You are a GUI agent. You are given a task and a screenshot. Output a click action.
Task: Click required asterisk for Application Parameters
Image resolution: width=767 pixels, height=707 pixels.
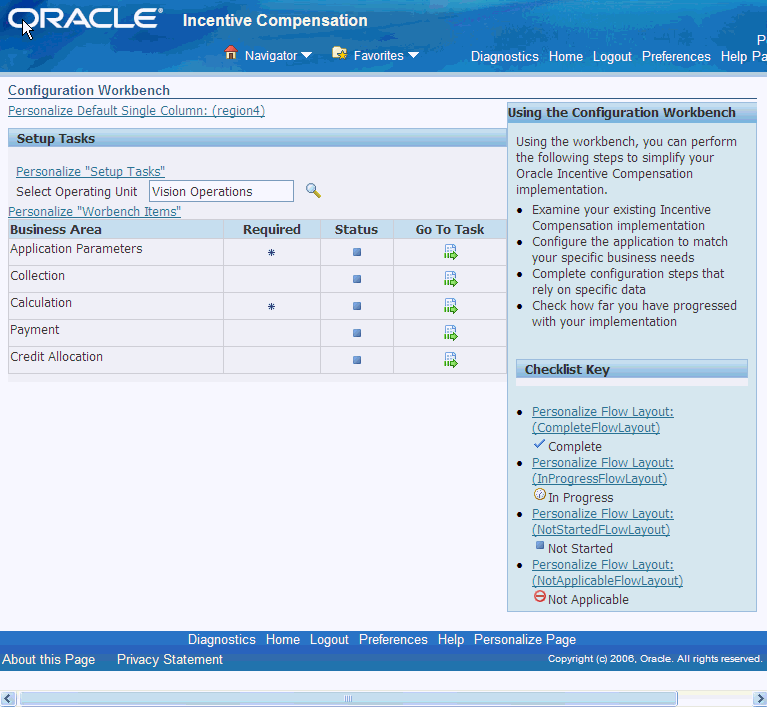(271, 253)
